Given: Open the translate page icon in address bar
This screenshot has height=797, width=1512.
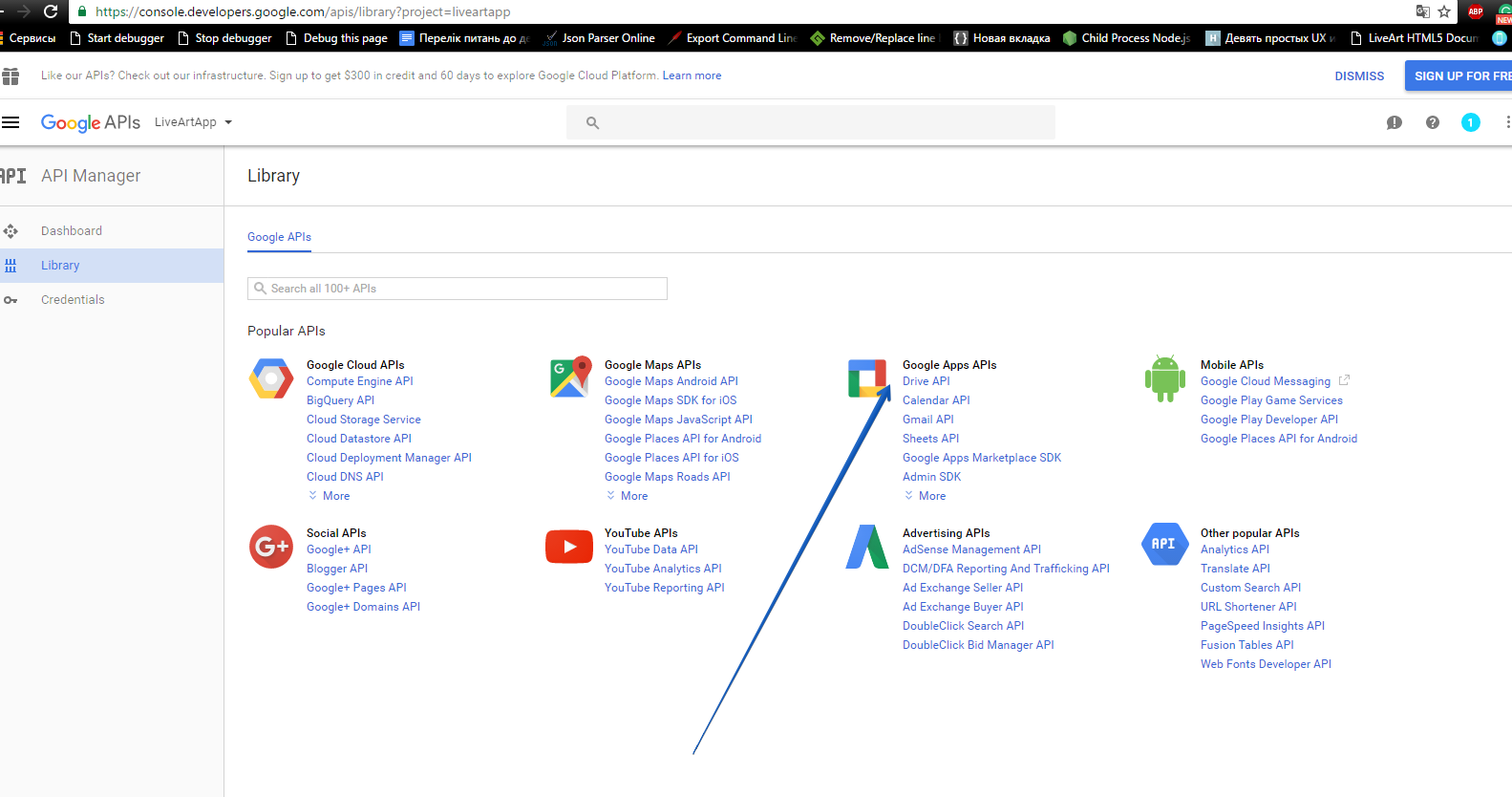Looking at the screenshot, I should click(x=1422, y=11).
